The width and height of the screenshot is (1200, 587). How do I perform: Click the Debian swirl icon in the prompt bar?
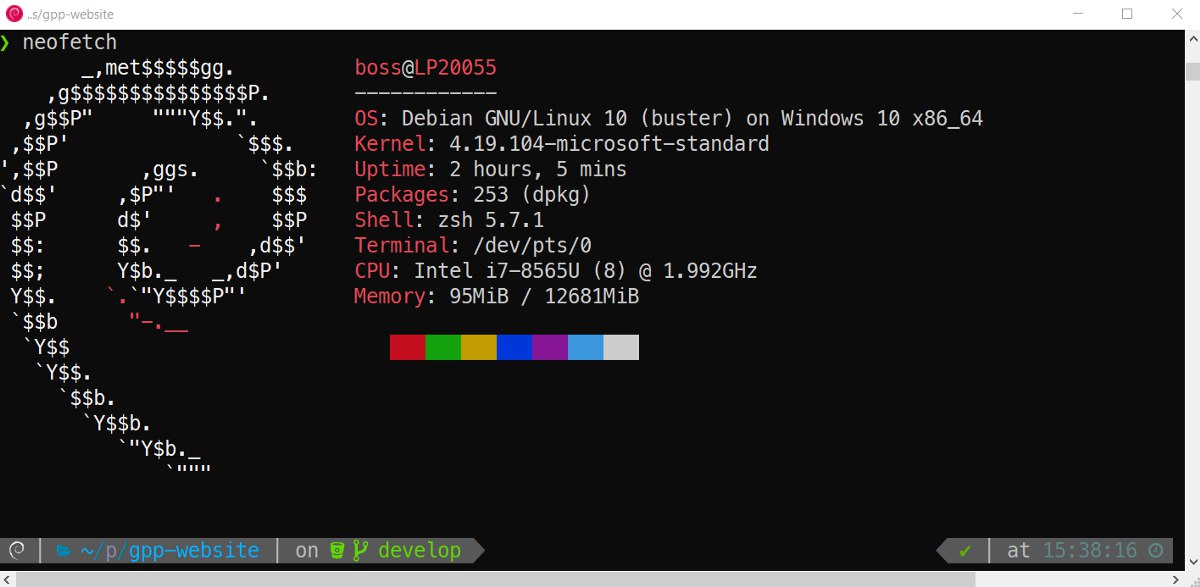[16, 550]
